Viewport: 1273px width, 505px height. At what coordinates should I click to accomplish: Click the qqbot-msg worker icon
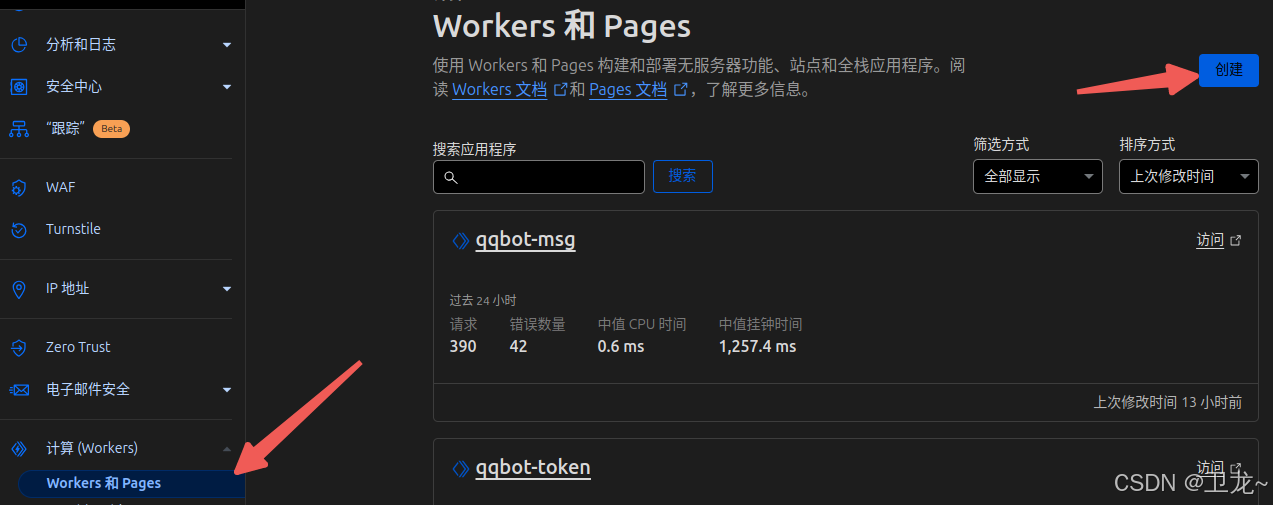(460, 241)
